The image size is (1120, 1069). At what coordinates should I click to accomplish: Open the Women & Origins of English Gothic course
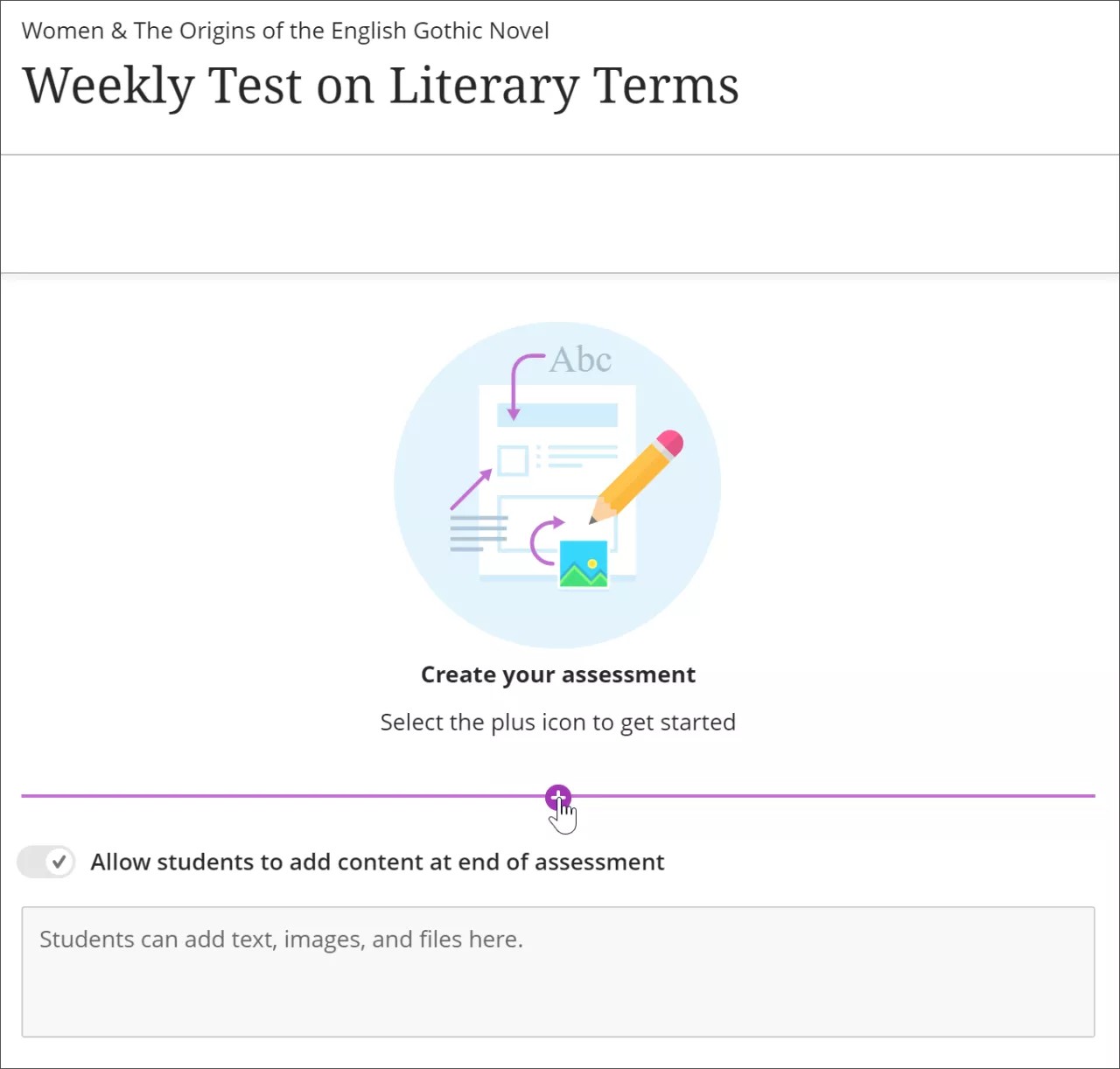tap(285, 30)
